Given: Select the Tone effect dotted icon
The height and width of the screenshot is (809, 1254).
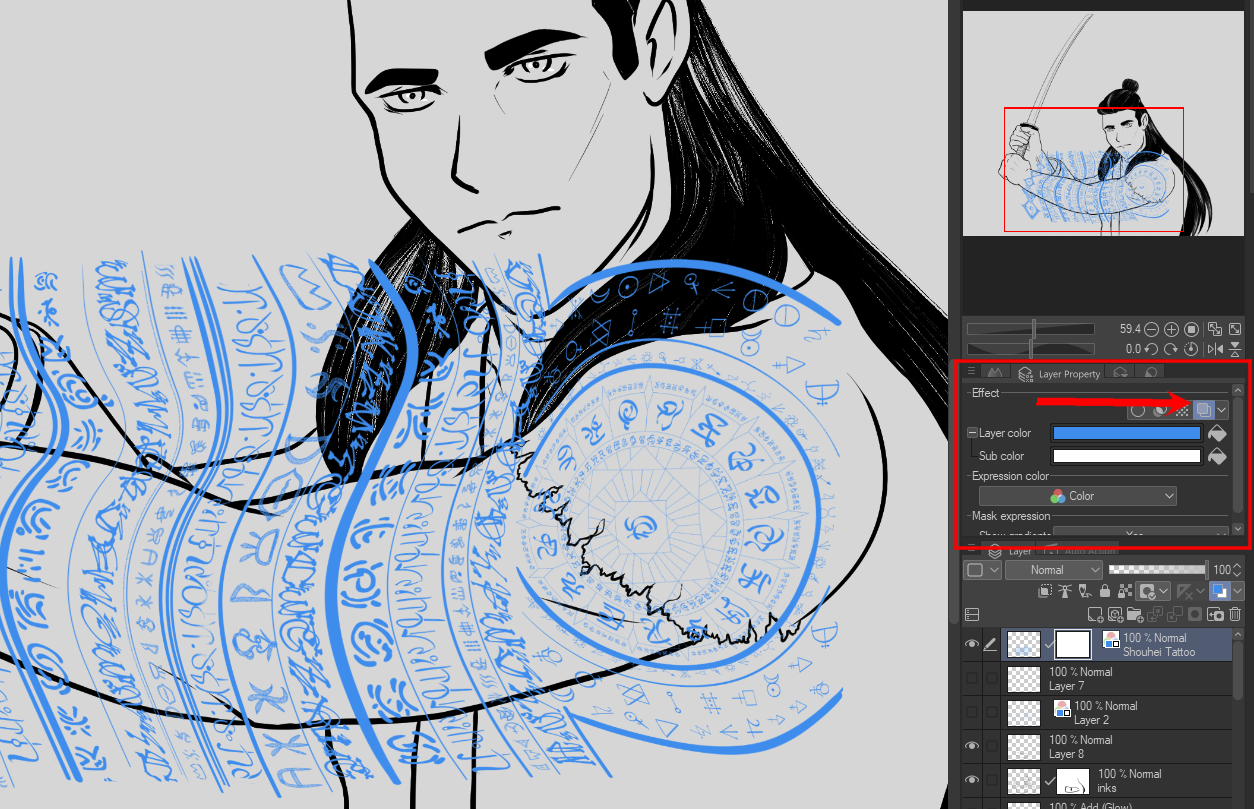Looking at the screenshot, I should (1182, 411).
